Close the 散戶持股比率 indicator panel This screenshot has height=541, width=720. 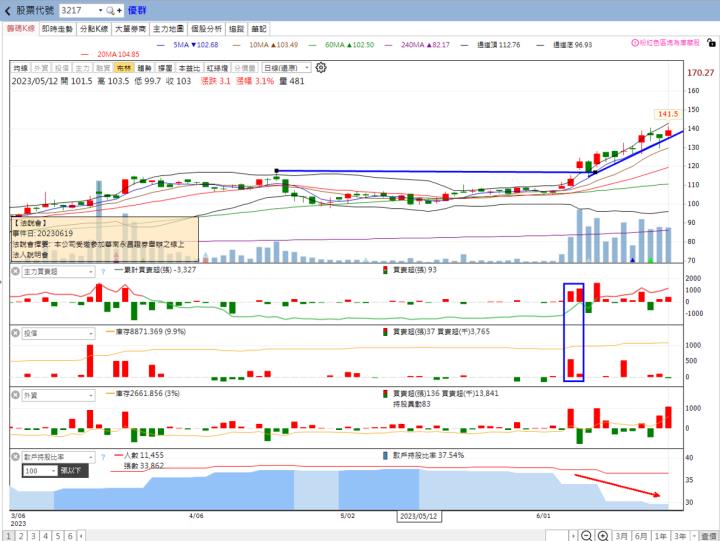pos(15,456)
